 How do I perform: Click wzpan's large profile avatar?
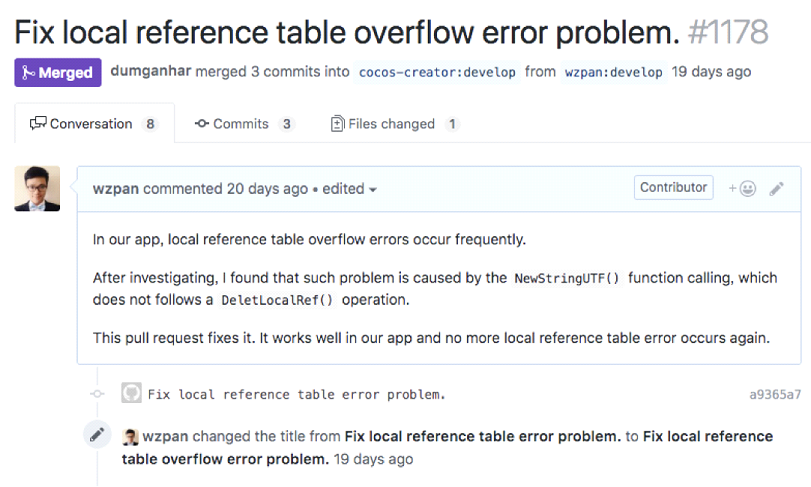pos(37,188)
